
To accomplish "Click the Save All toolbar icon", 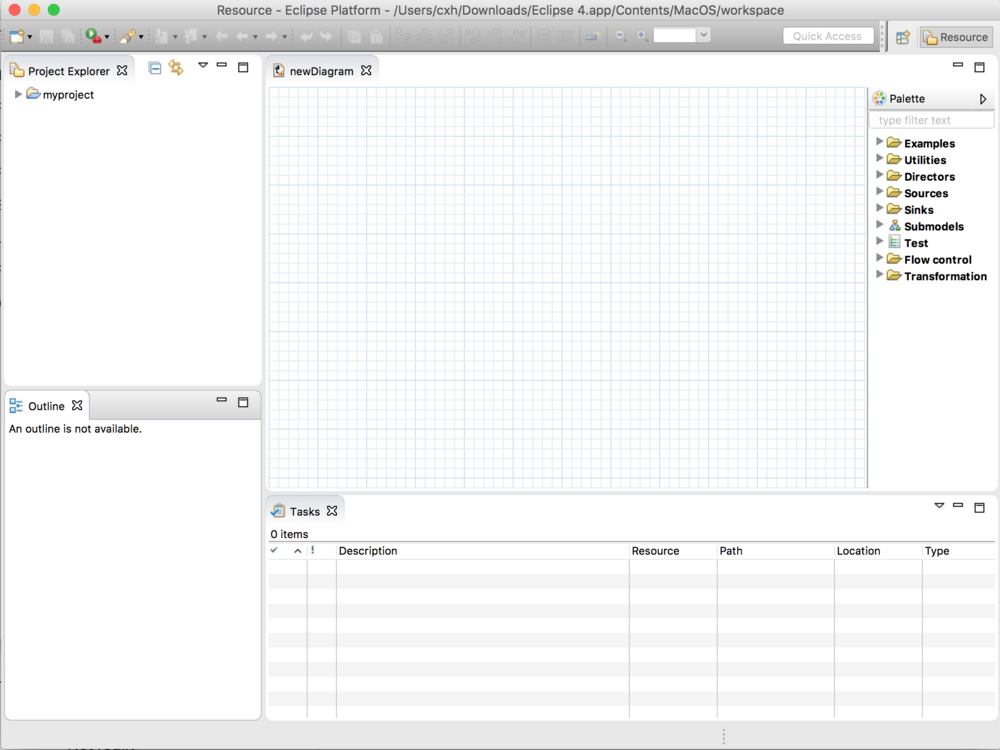I will tap(69, 35).
